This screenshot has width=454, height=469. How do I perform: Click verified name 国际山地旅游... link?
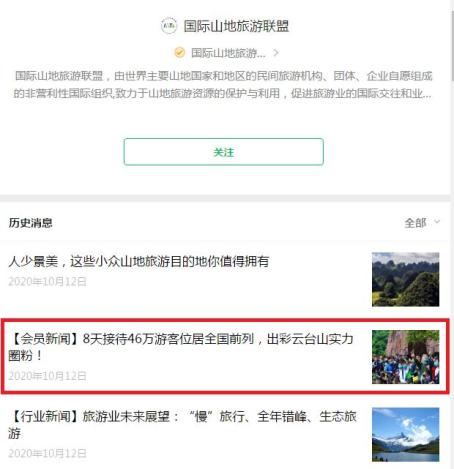(228, 53)
